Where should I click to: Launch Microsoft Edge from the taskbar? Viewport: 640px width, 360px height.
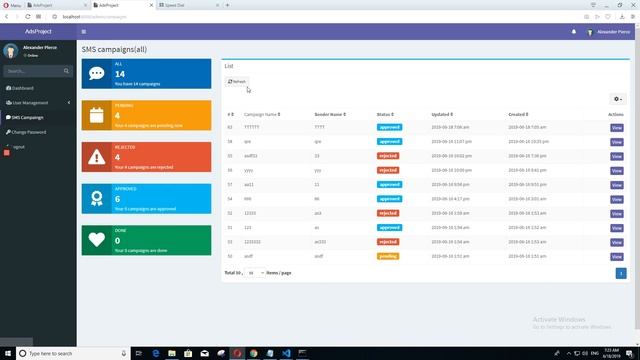pos(156,353)
